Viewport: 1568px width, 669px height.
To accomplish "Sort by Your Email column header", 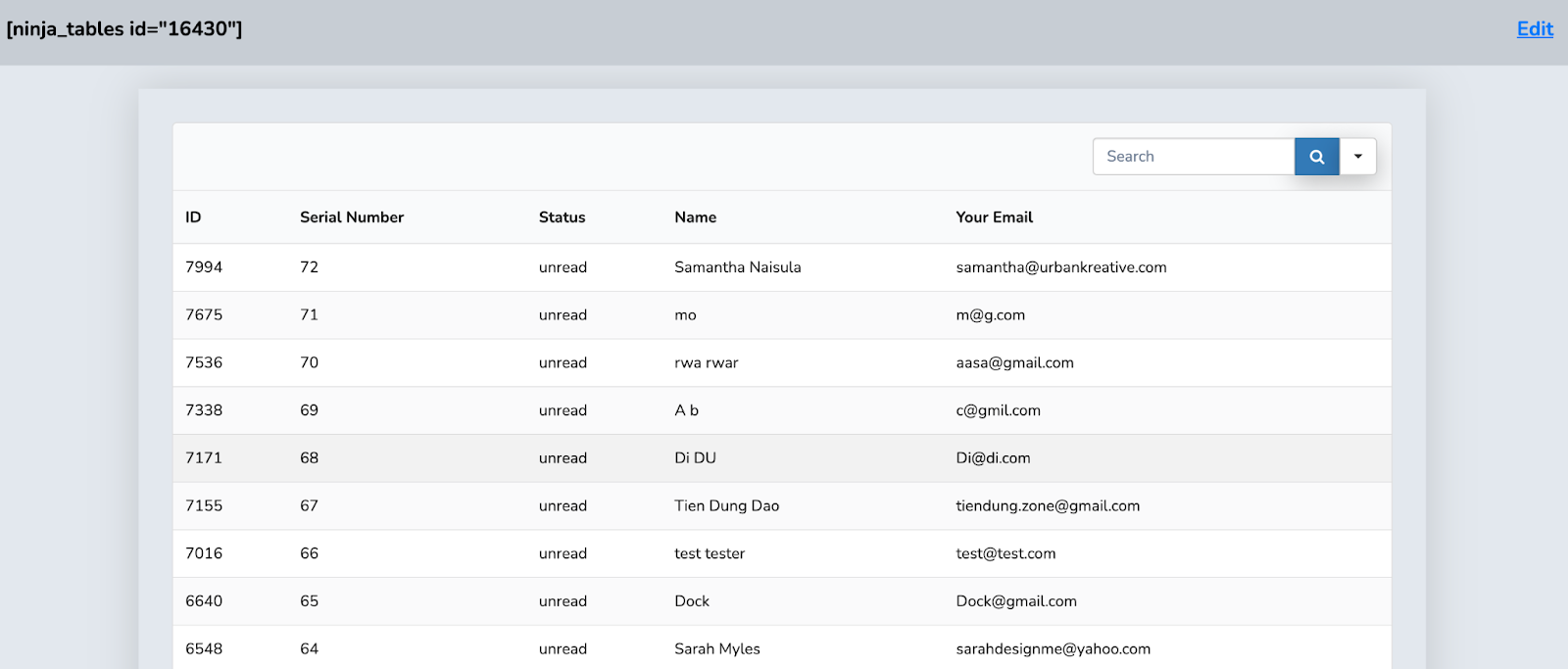I will 994,217.
